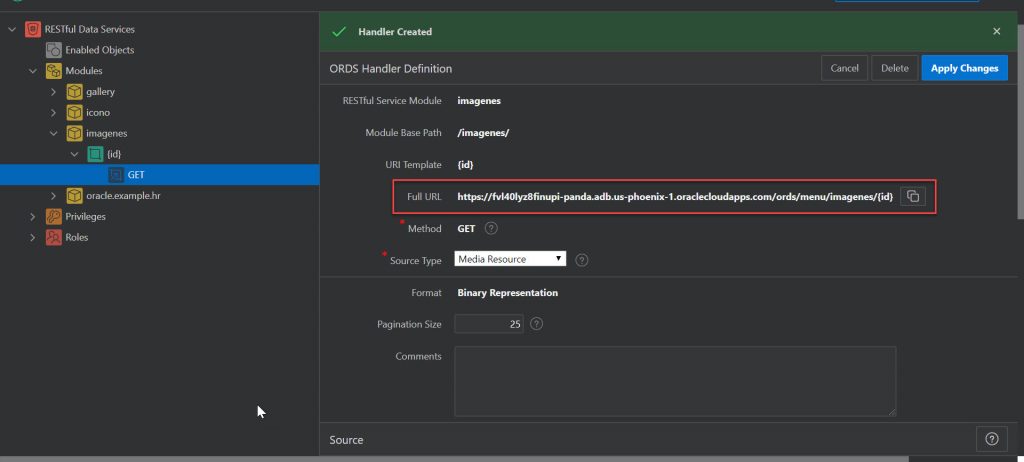The height and width of the screenshot is (462, 1024).
Task: Click the URI Template {id} value
Action: tap(466, 165)
